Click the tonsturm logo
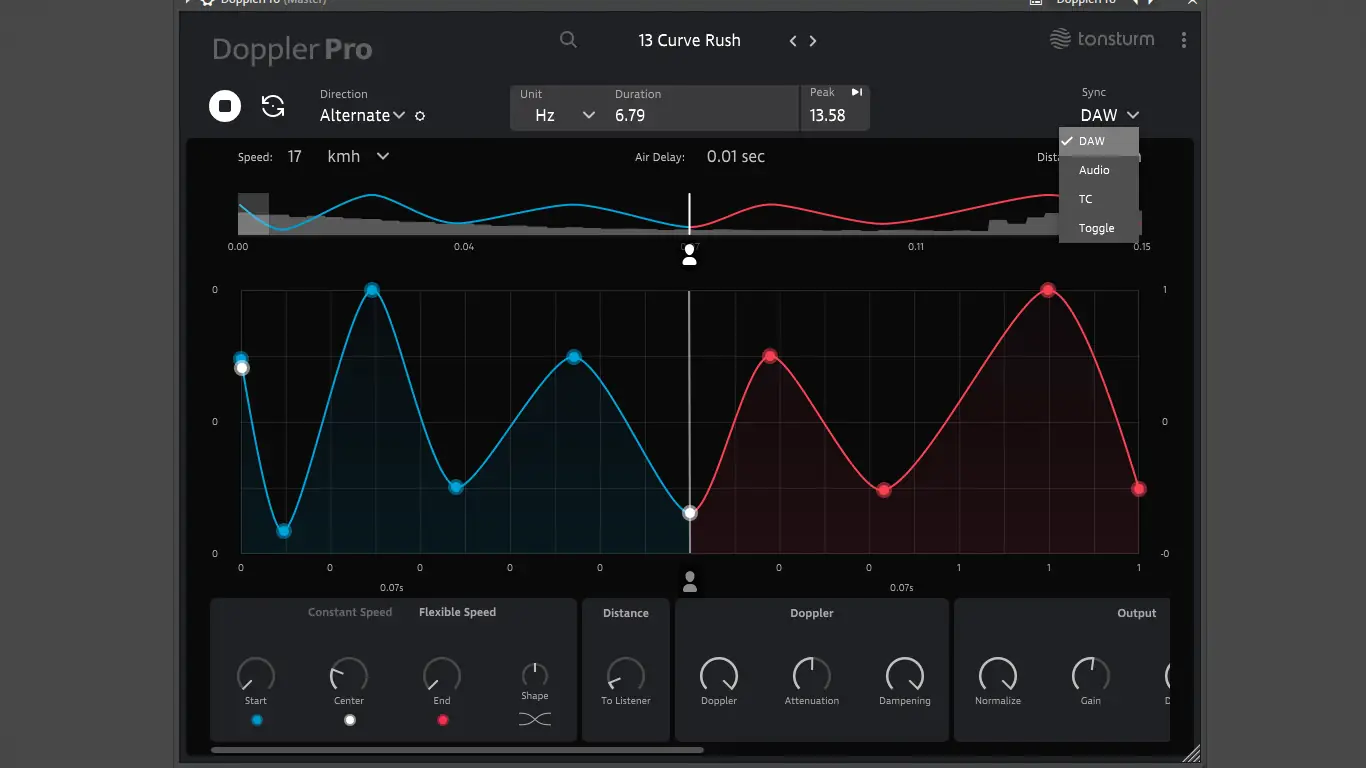Image resolution: width=1366 pixels, height=768 pixels. click(x=1102, y=39)
